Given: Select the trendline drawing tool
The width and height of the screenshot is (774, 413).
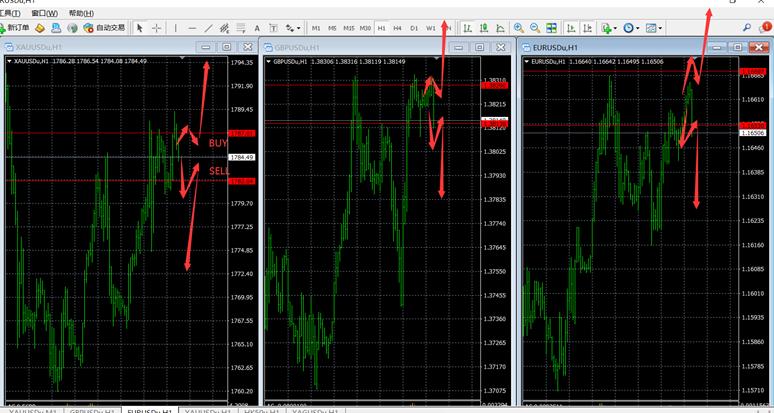Looking at the screenshot, I should click(207, 28).
